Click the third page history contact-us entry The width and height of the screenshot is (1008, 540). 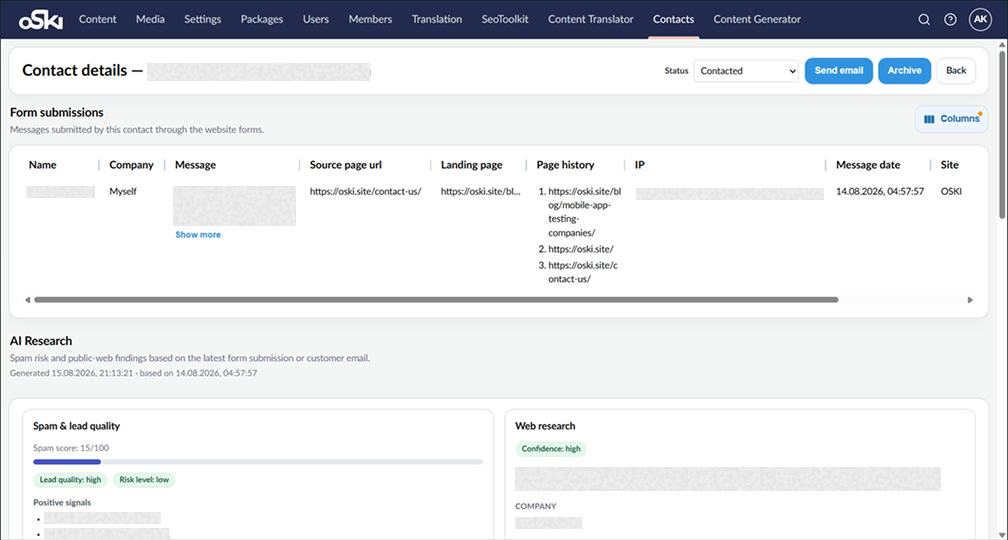point(582,272)
